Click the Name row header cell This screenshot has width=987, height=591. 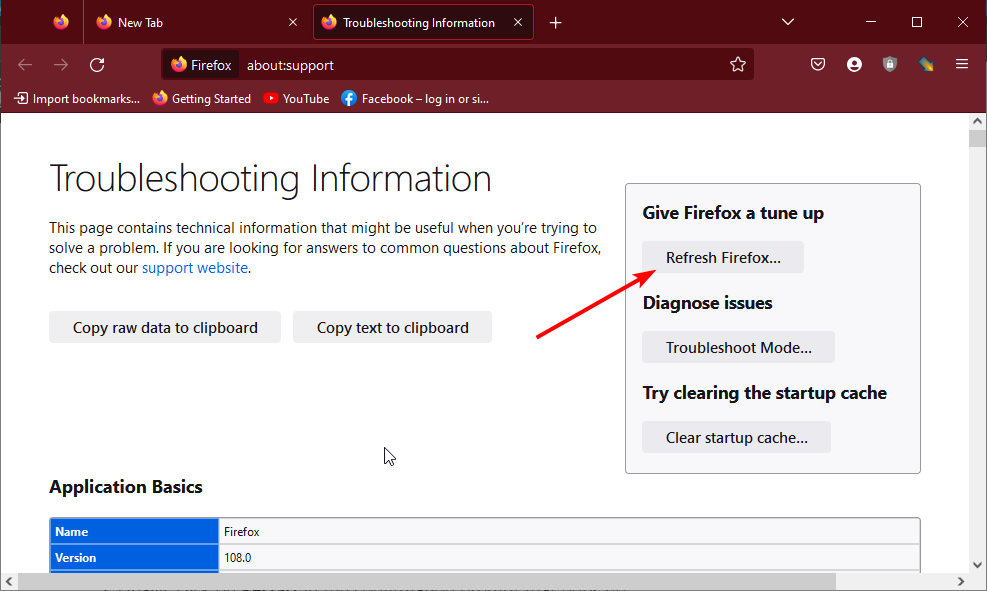(134, 532)
